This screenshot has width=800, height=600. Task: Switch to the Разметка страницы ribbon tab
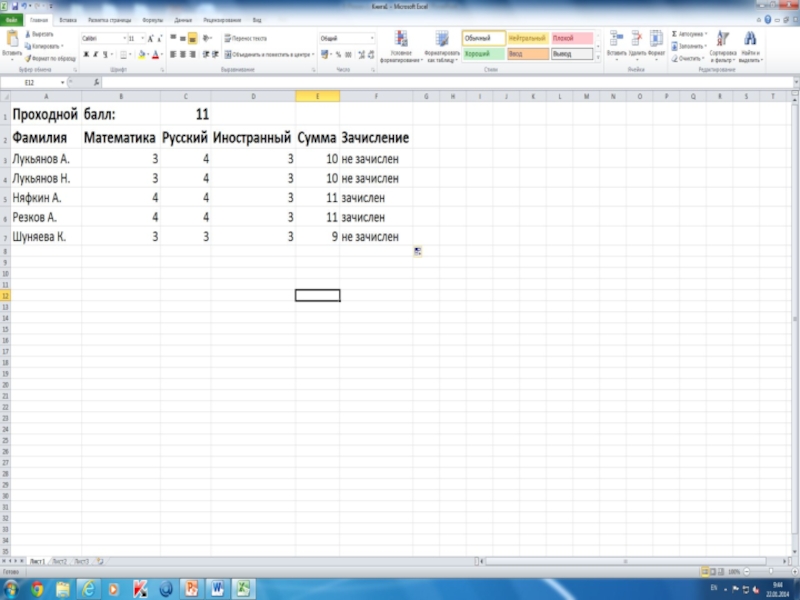110,20
